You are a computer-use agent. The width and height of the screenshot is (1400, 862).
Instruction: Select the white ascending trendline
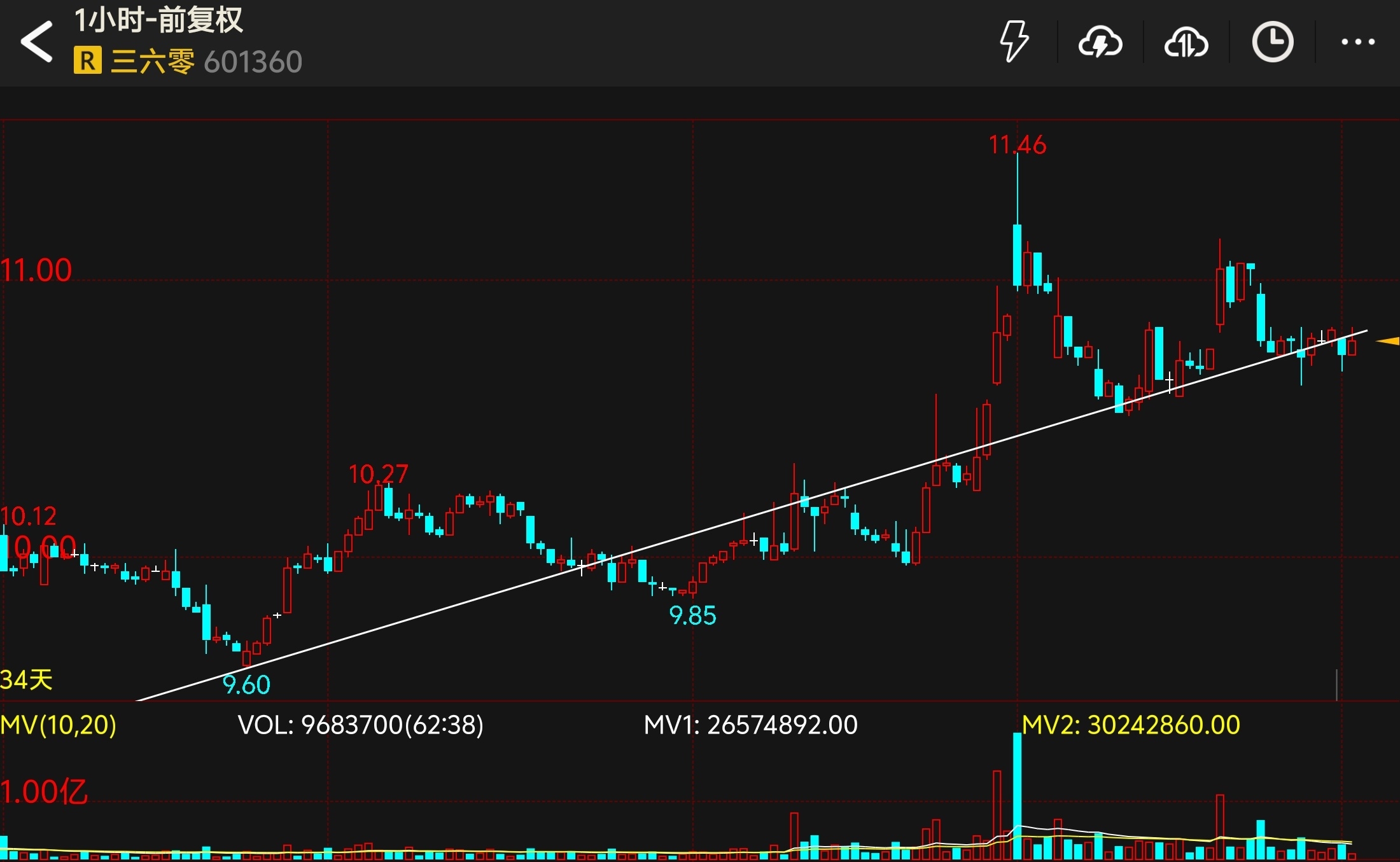(751, 515)
